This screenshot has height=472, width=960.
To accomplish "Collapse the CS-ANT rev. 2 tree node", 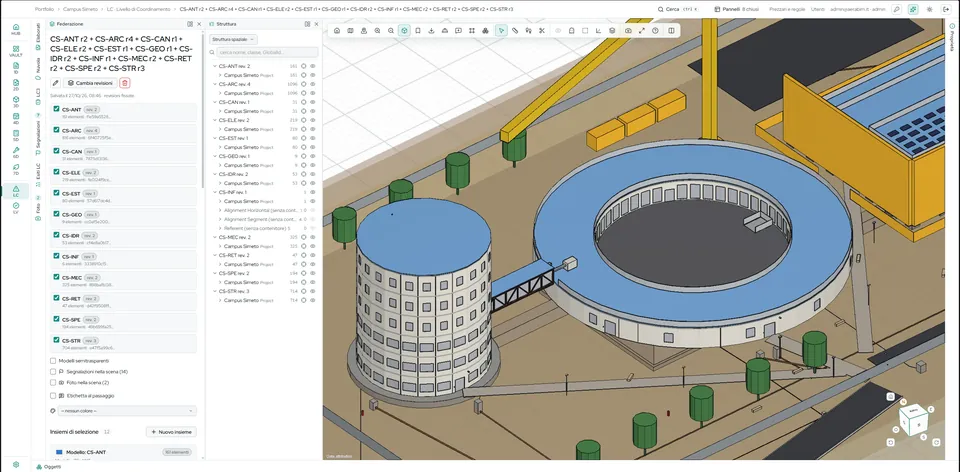I will click(x=214, y=66).
